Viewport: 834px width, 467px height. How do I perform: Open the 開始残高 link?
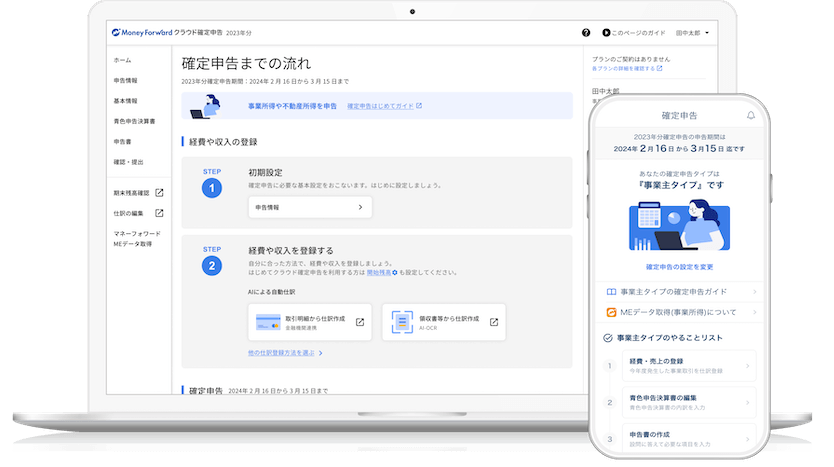pos(379,272)
